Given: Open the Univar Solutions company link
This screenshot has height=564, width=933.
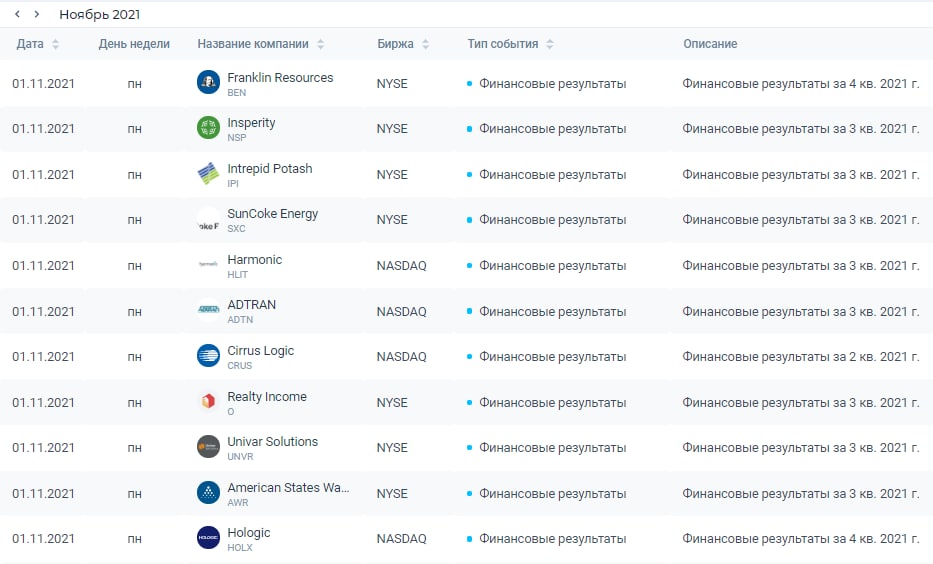Looking at the screenshot, I should pyautogui.click(x=273, y=441).
